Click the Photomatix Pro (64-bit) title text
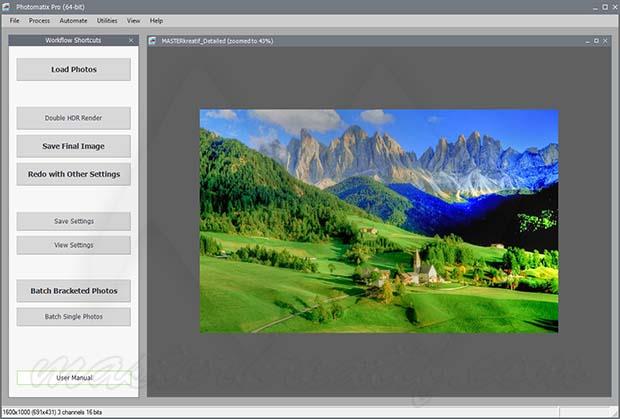 click(50, 7)
